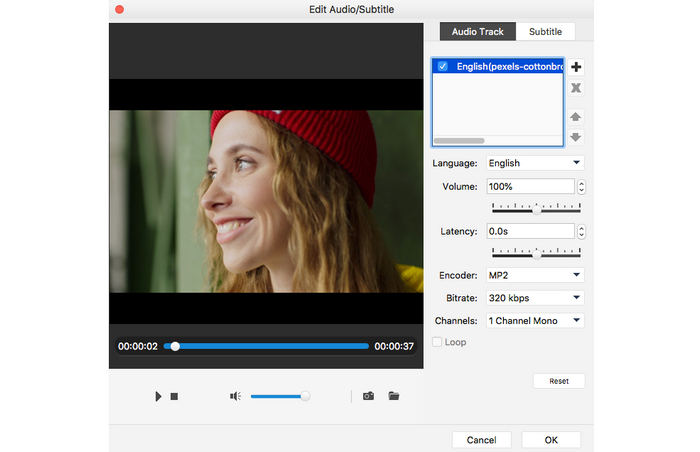Click the Latency slider under 0.0s field
700x452 pixels.
536,253
